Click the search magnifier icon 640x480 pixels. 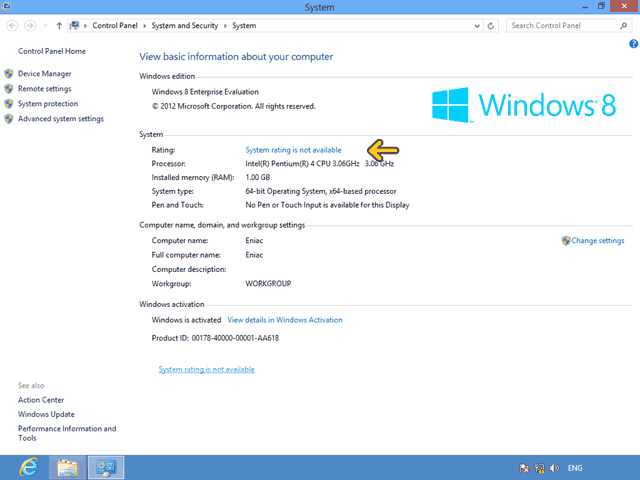(x=623, y=26)
